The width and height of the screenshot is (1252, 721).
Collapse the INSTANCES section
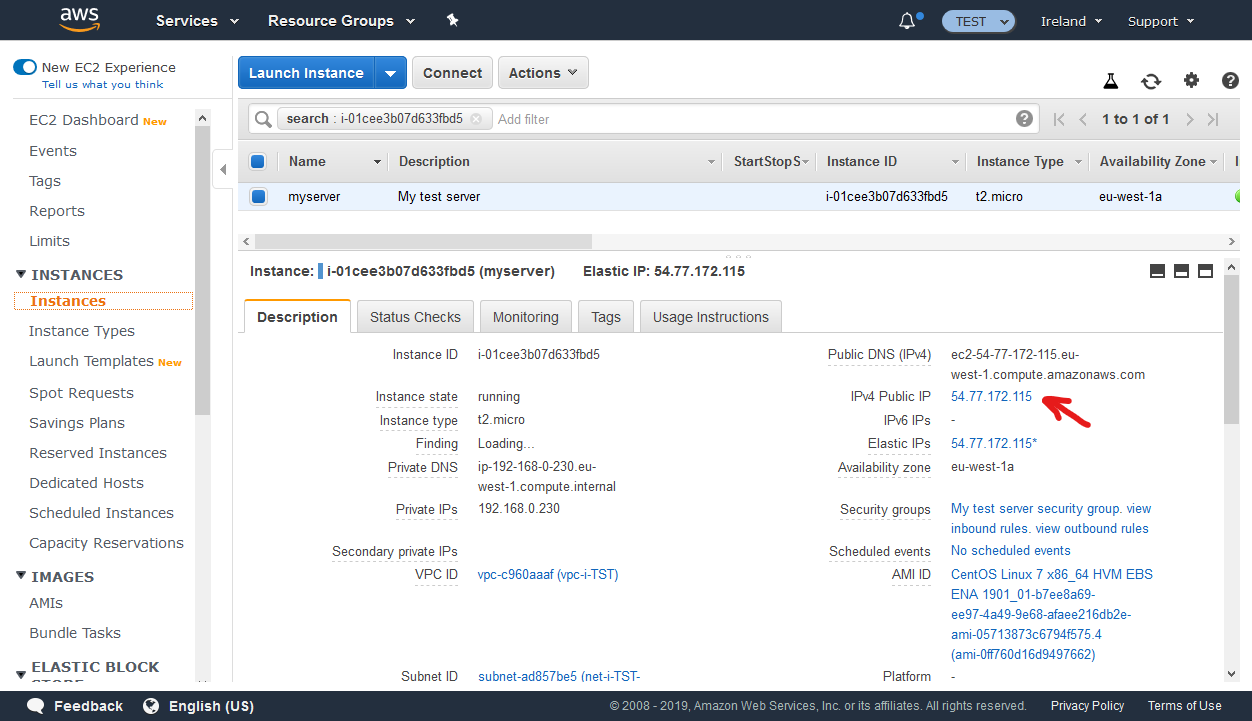coord(21,275)
